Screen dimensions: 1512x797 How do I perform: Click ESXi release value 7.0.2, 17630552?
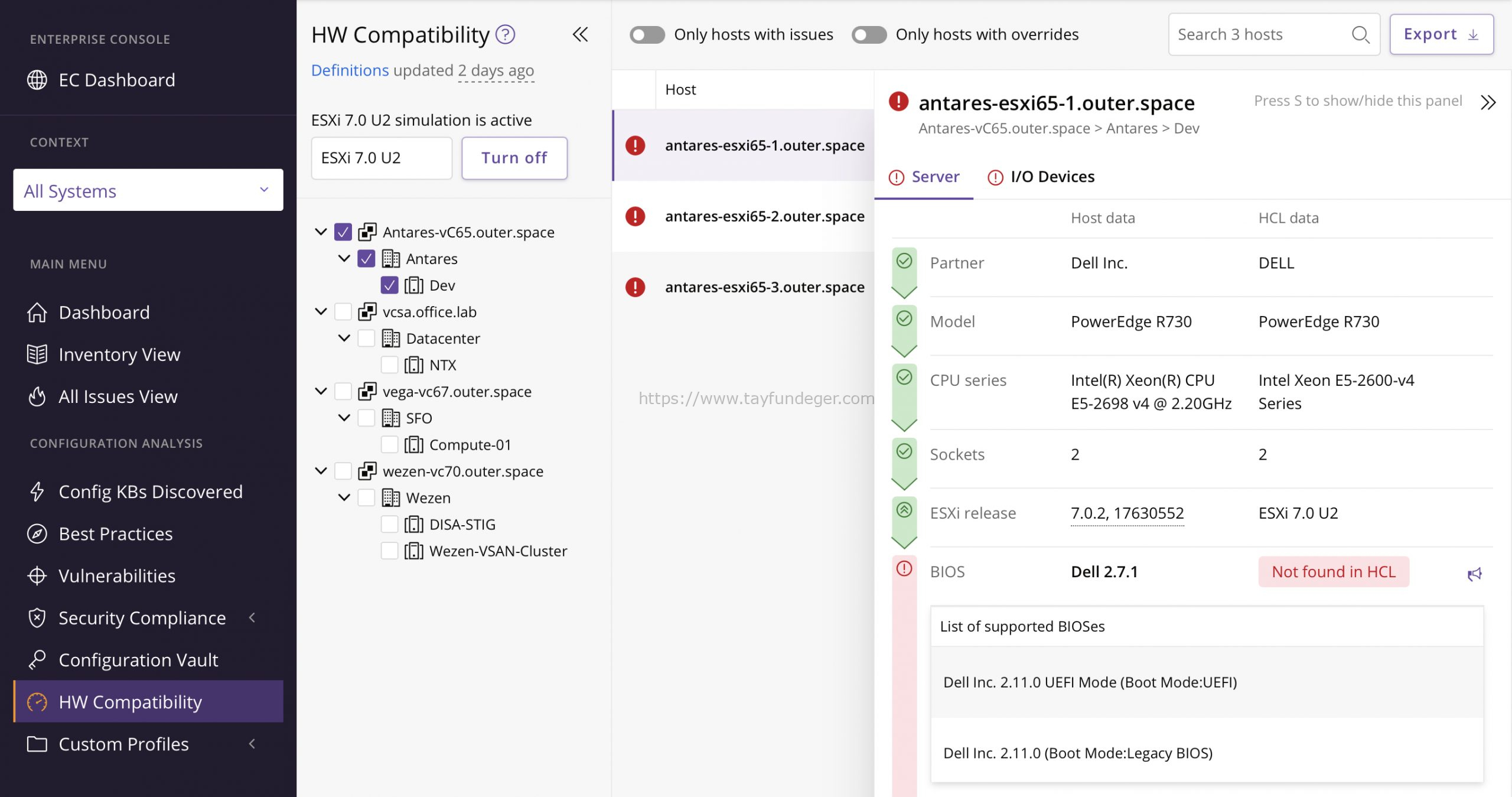coord(1127,513)
